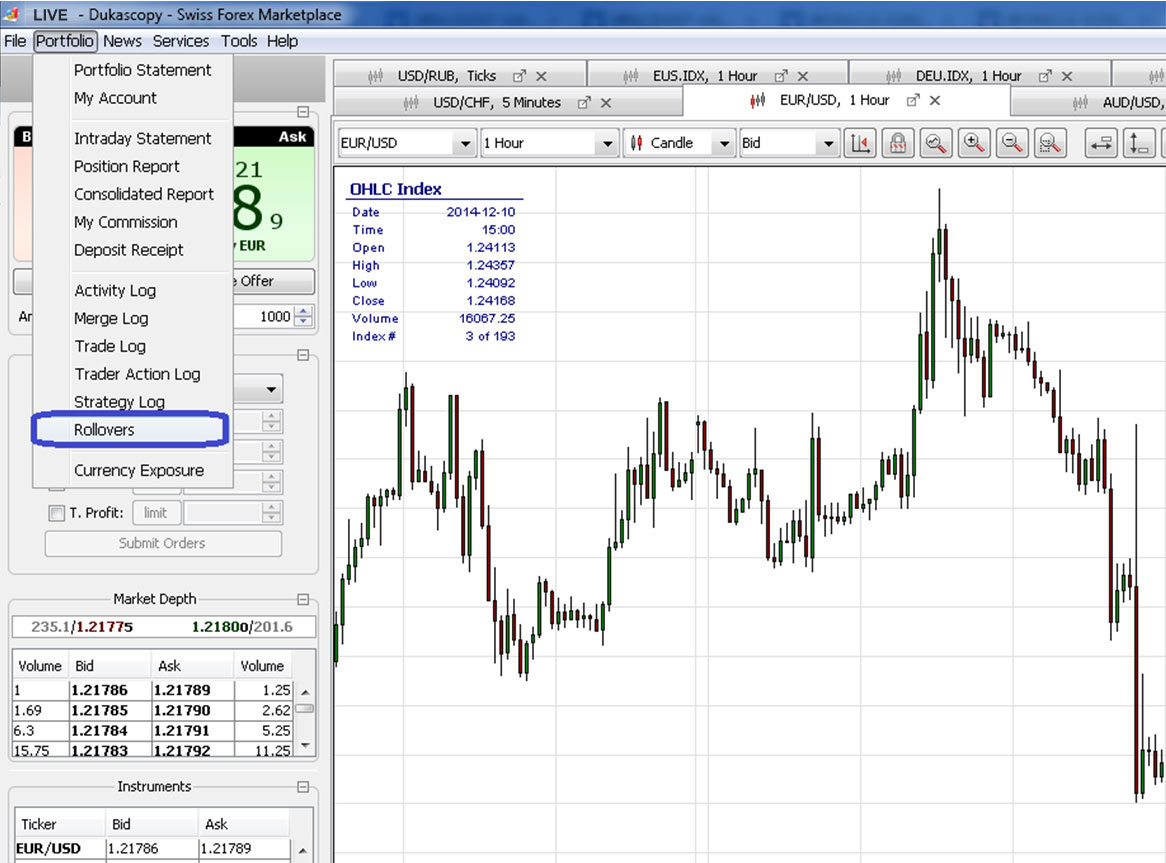Image resolution: width=1166 pixels, height=863 pixels.
Task: Collapse the Market Depth panel
Action: click(303, 599)
